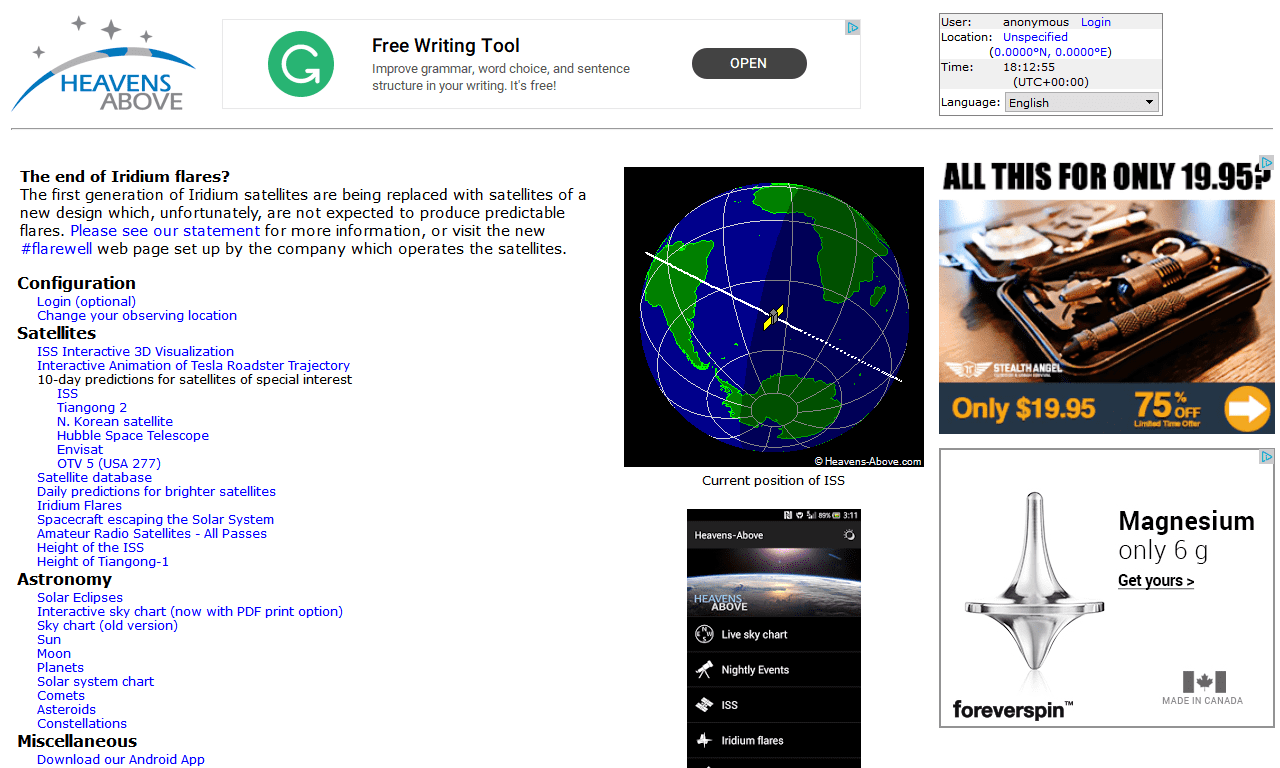Image resolution: width=1280 pixels, height=768 pixels.
Task: Click the Sun link under Astronomy
Action: (x=49, y=639)
